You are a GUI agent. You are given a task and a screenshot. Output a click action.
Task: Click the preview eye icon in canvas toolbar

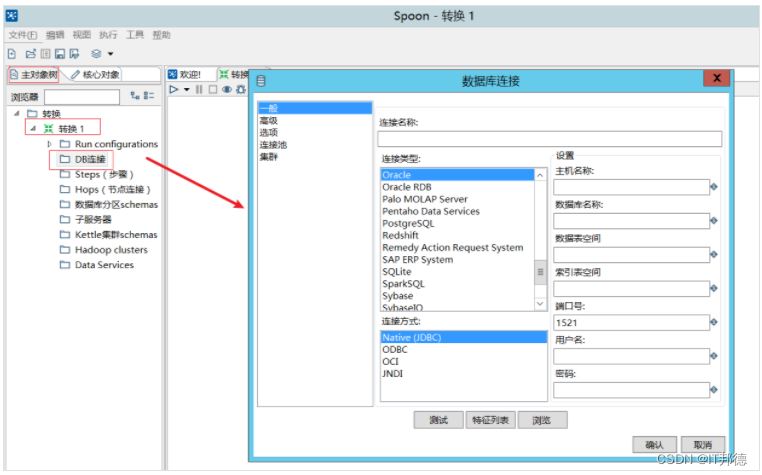[227, 90]
